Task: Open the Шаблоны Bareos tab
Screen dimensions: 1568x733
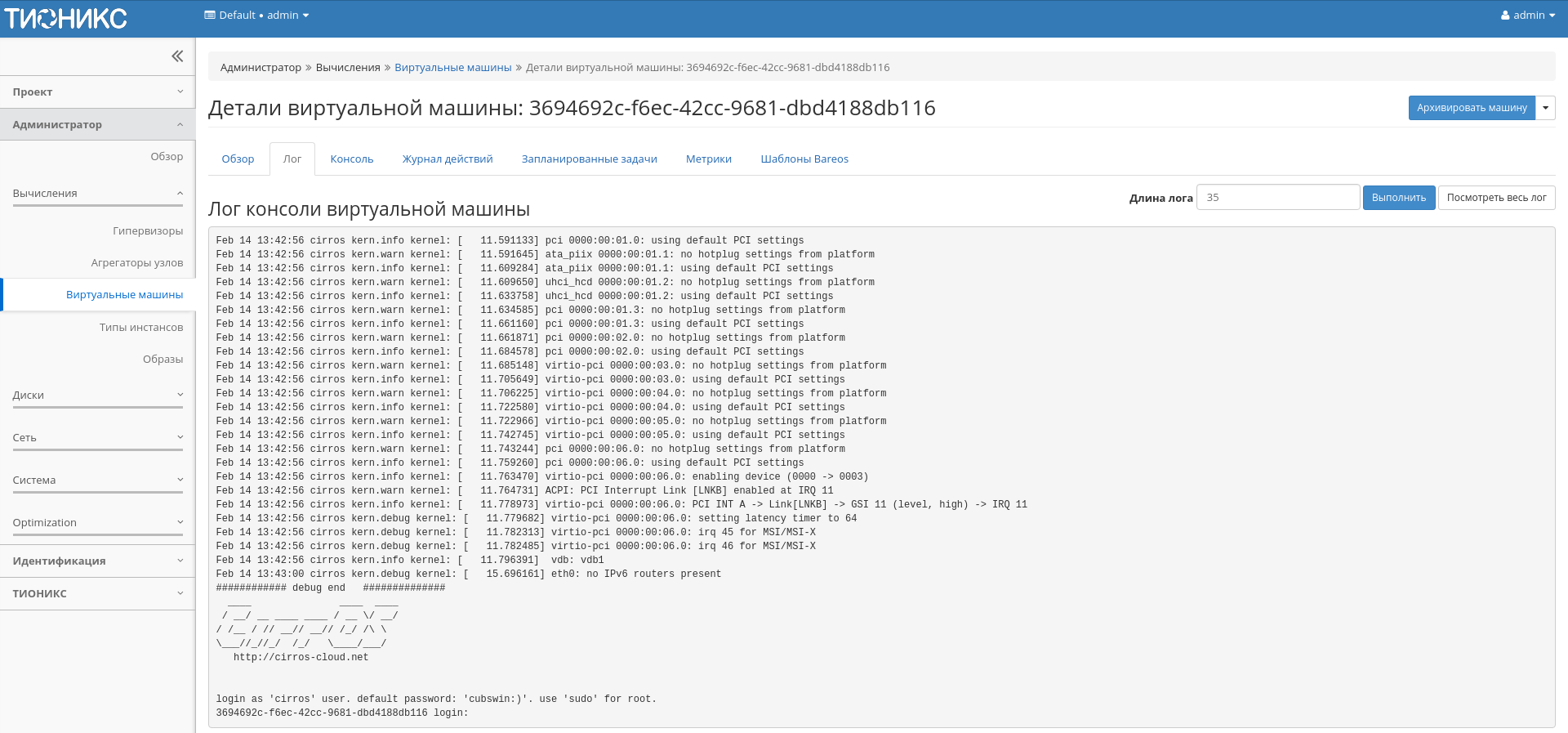Action: 804,159
